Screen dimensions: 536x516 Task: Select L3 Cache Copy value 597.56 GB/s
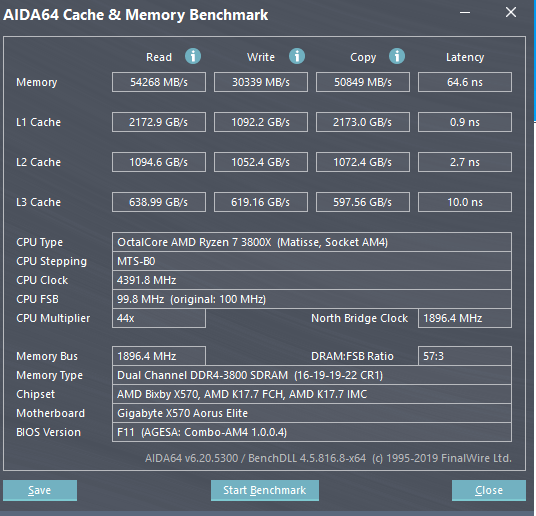363,202
